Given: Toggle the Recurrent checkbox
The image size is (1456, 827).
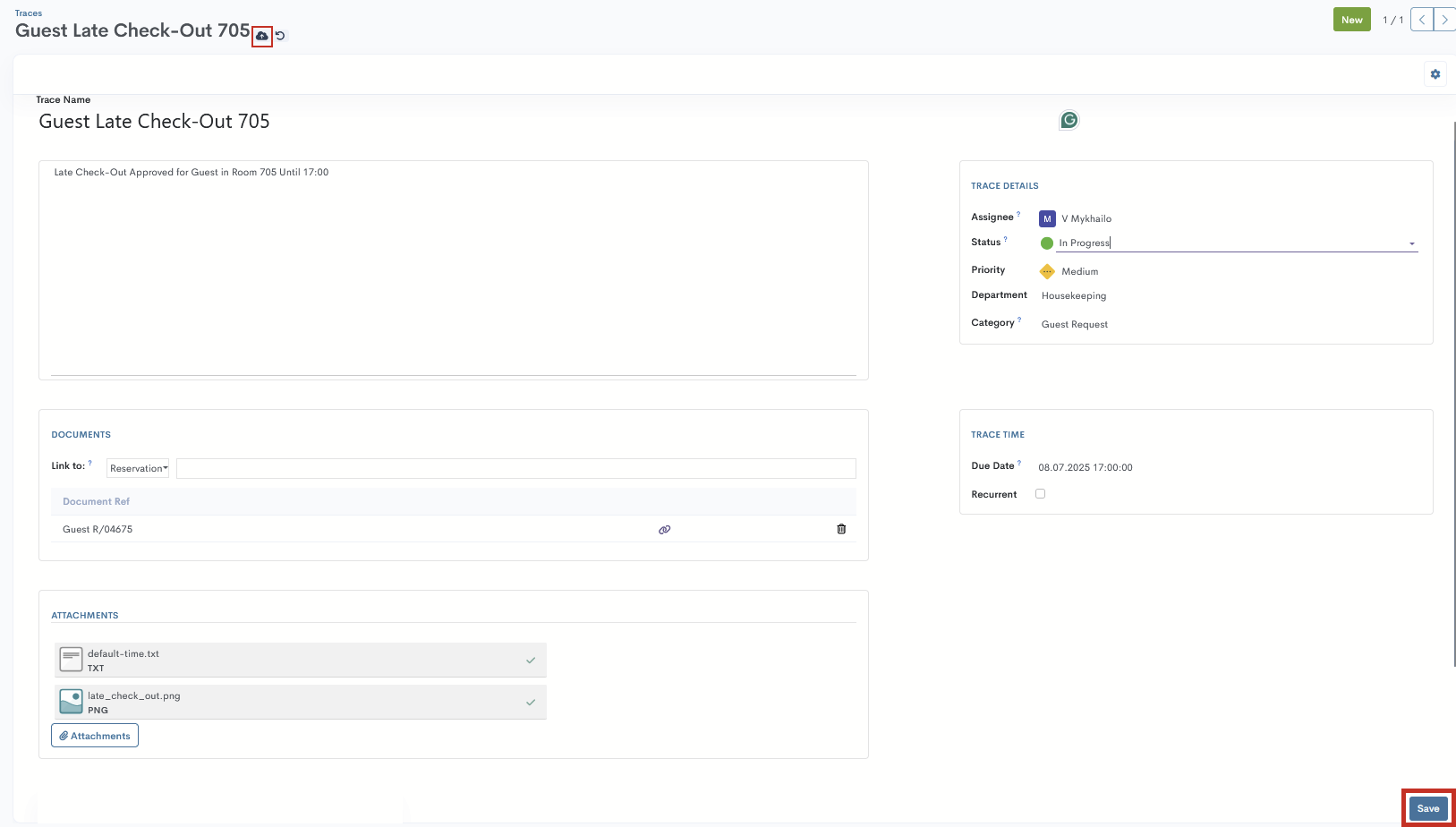Looking at the screenshot, I should [x=1040, y=493].
